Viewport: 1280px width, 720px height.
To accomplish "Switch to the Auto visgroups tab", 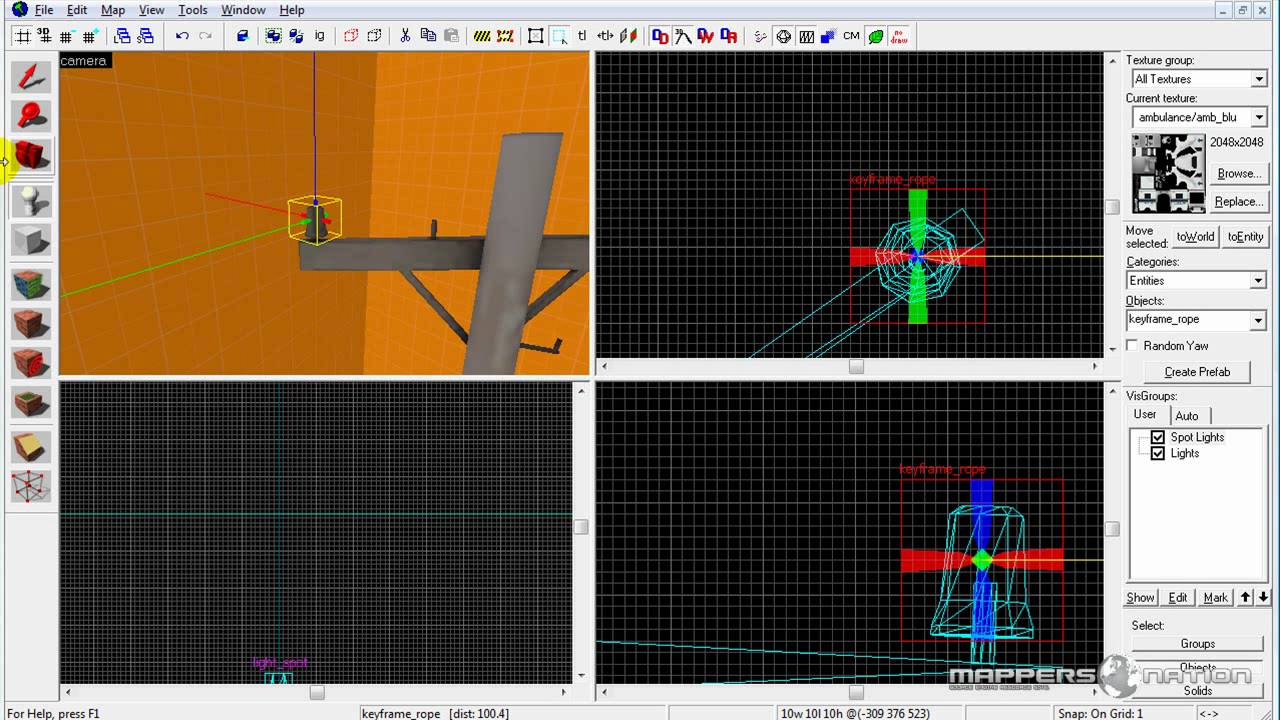I will [x=1187, y=416].
